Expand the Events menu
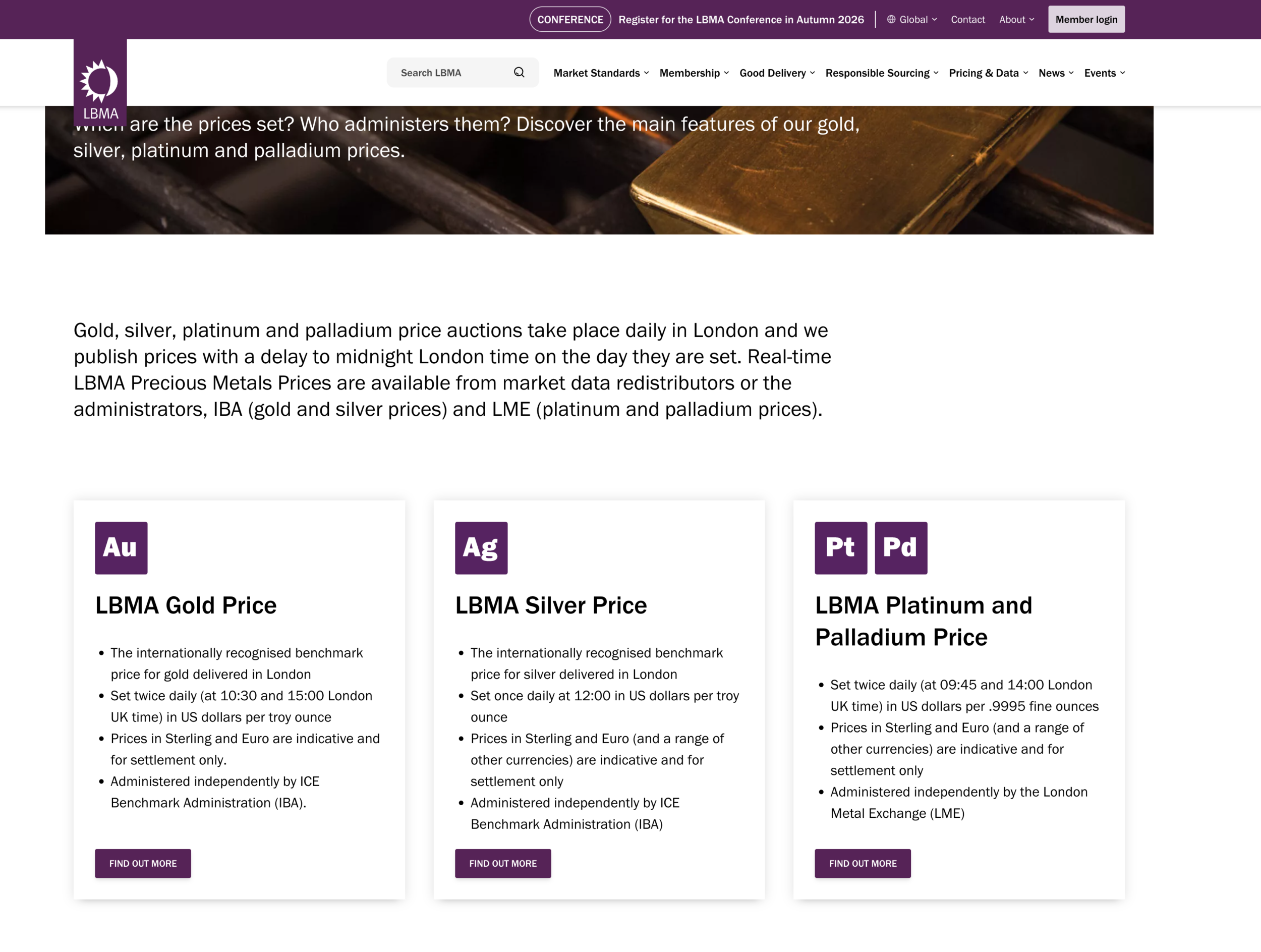This screenshot has height=952, width=1261. tap(1104, 73)
